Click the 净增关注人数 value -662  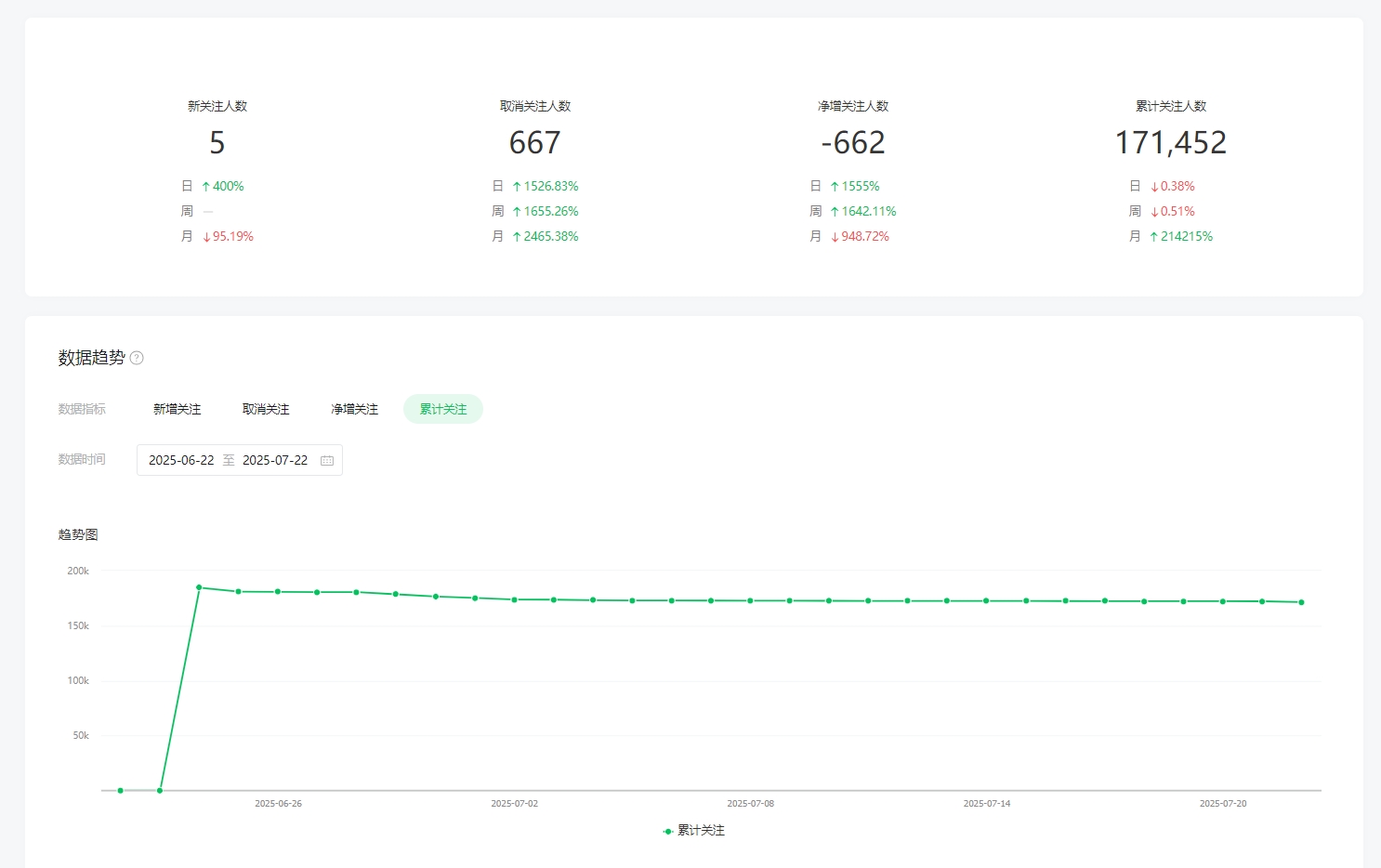[x=853, y=143]
